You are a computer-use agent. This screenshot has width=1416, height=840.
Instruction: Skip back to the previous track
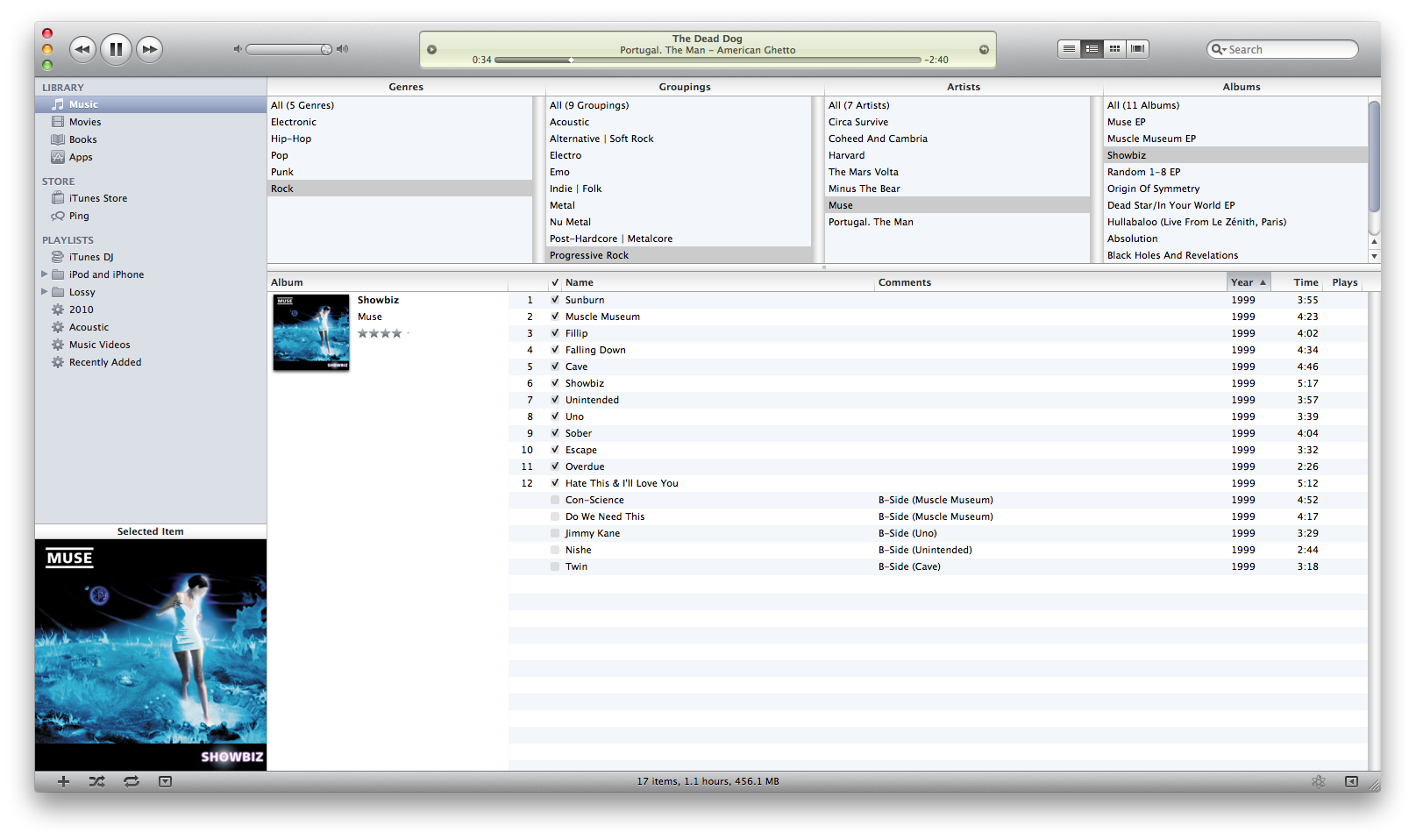tap(82, 49)
